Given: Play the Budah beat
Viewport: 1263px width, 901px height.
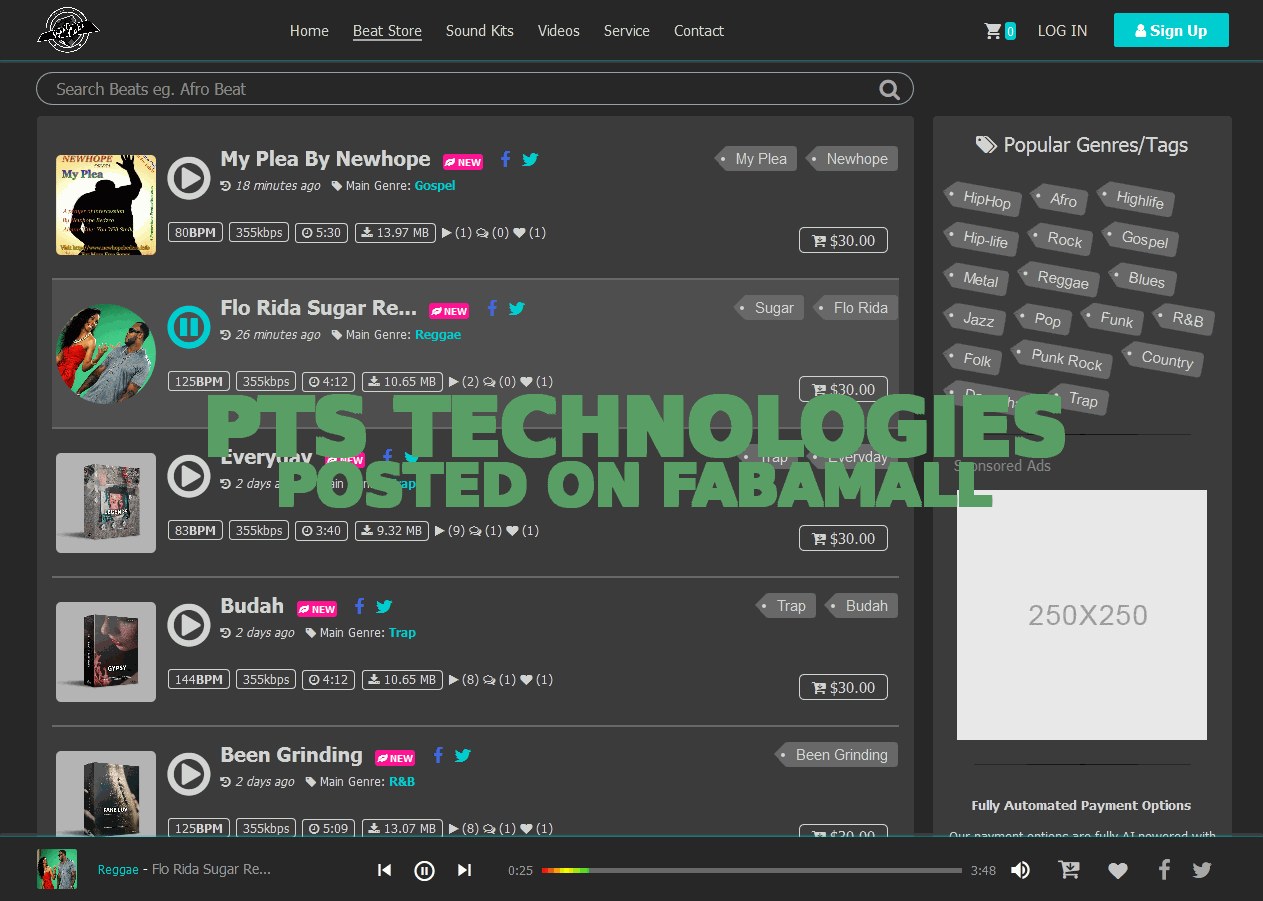Looking at the screenshot, I should pos(188,625).
